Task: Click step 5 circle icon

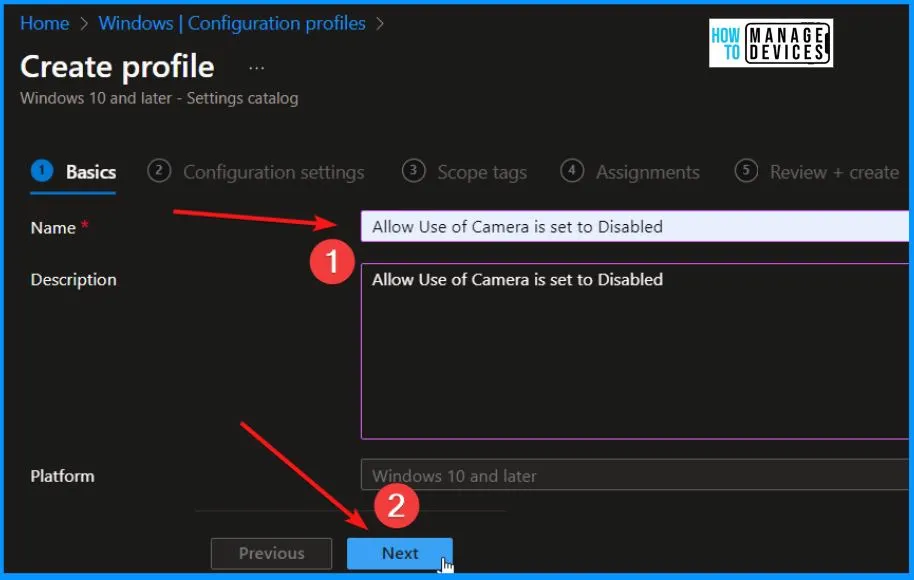Action: coord(746,171)
